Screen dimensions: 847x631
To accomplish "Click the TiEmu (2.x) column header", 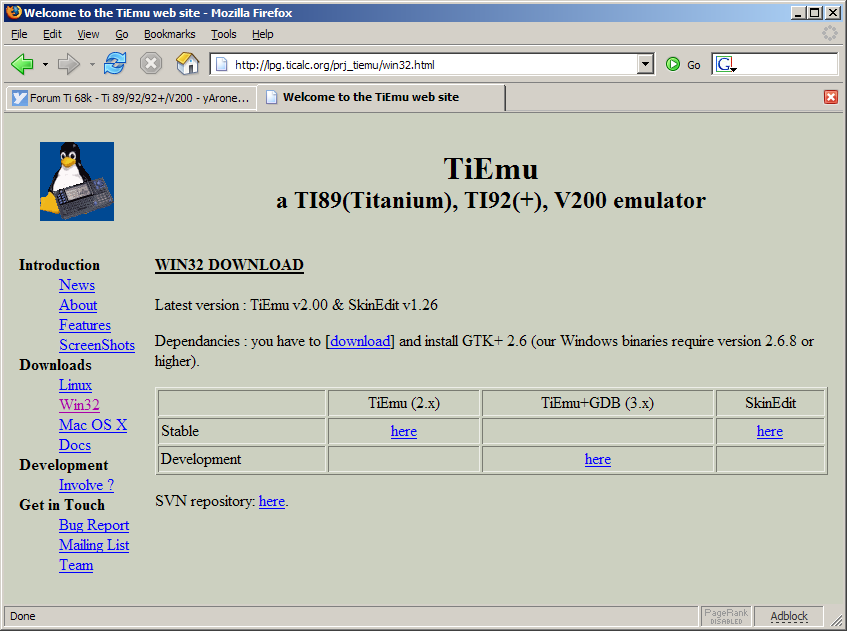I will coord(404,403).
